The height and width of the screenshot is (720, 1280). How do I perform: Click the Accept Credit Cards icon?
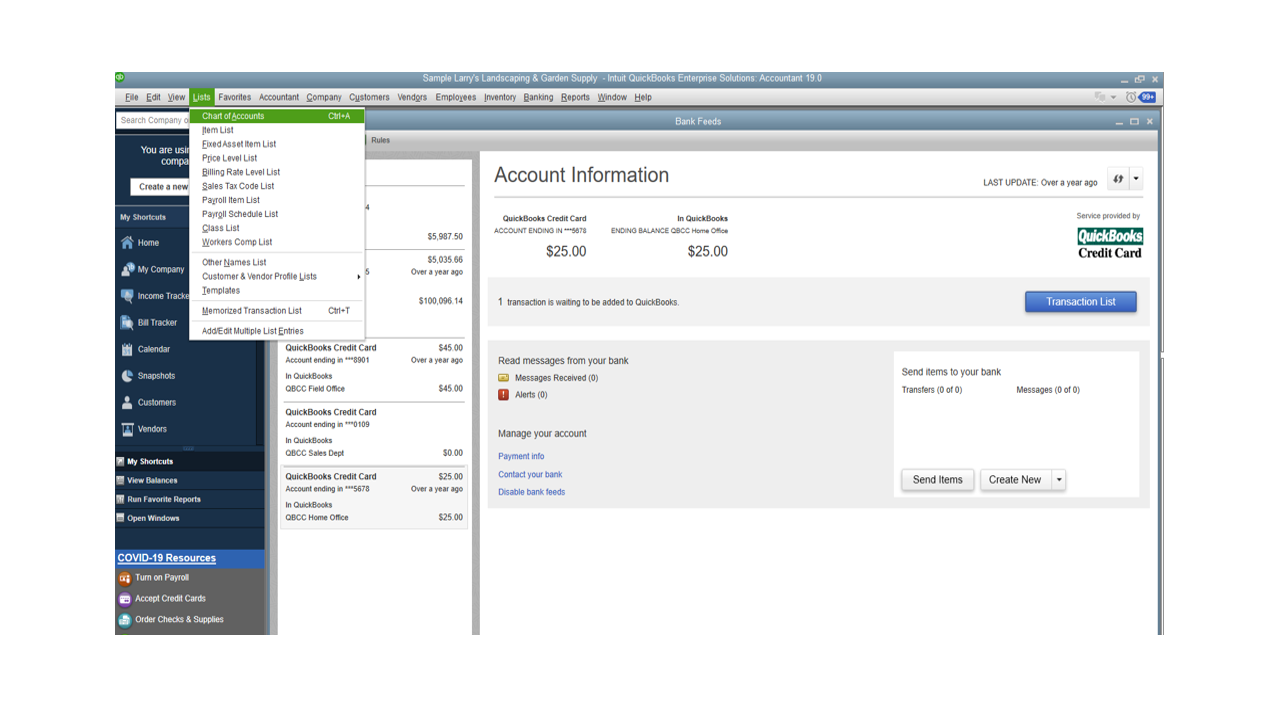(x=125, y=598)
